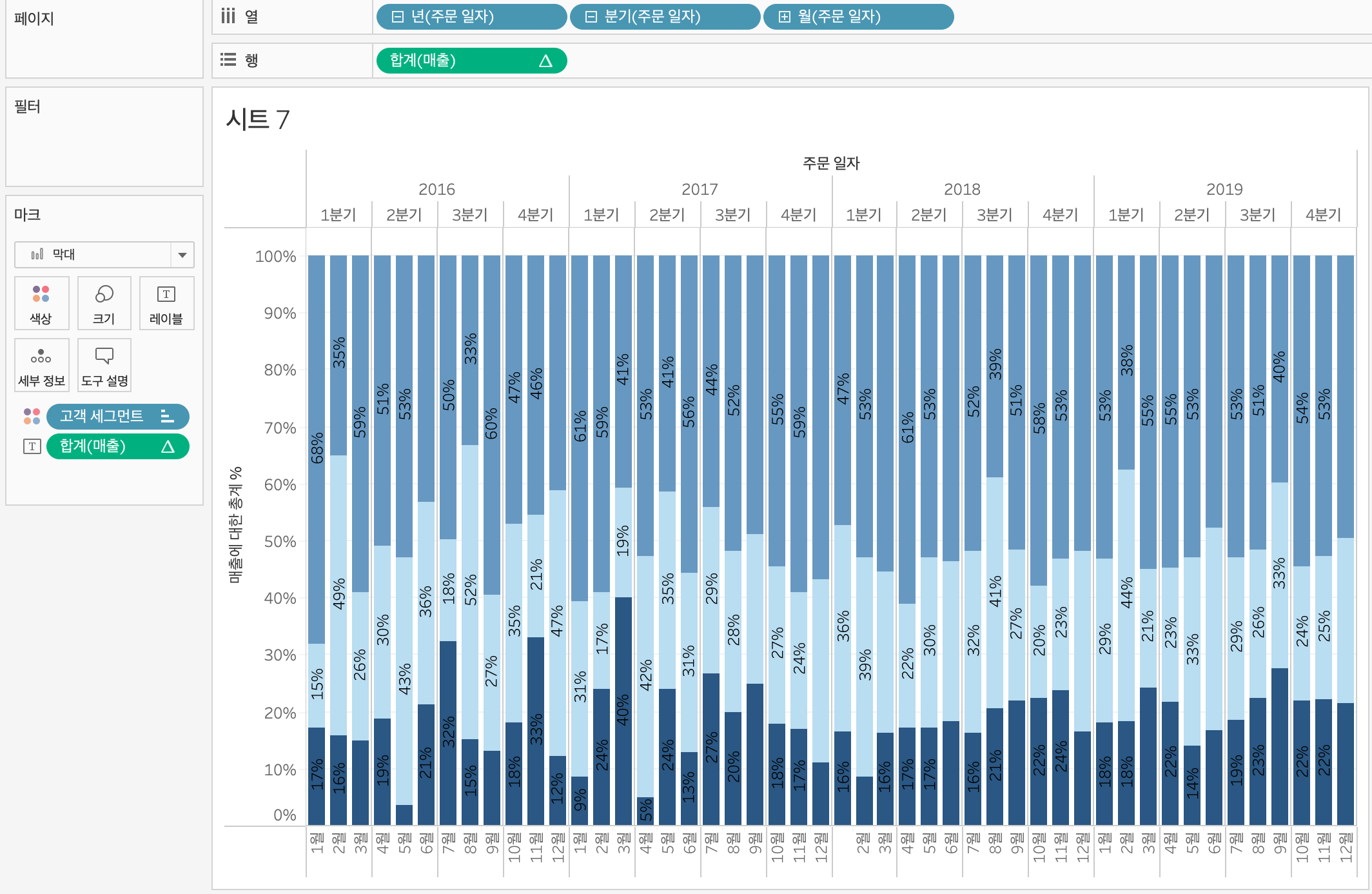This screenshot has width=1372, height=894.
Task: Collapse the 분기(주문 일자) pill hierarchy
Action: click(591, 17)
